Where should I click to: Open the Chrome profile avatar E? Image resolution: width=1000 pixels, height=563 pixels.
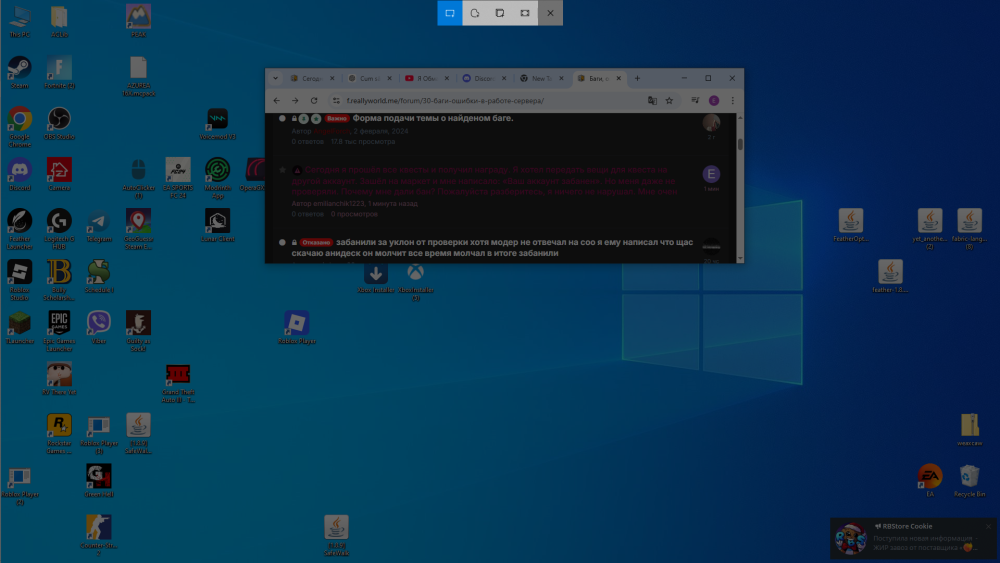tap(714, 101)
